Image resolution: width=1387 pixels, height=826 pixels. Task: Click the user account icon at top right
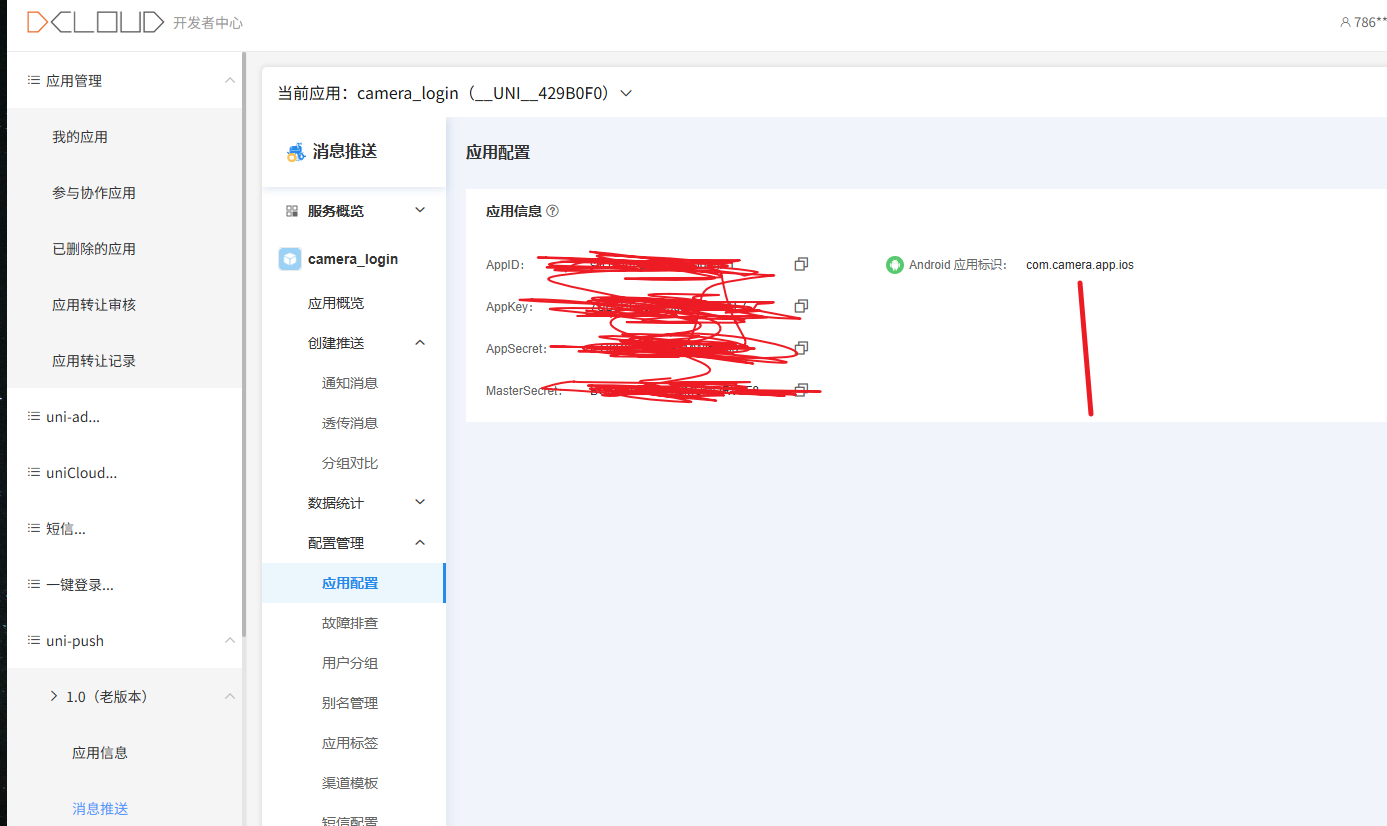pyautogui.click(x=1345, y=22)
